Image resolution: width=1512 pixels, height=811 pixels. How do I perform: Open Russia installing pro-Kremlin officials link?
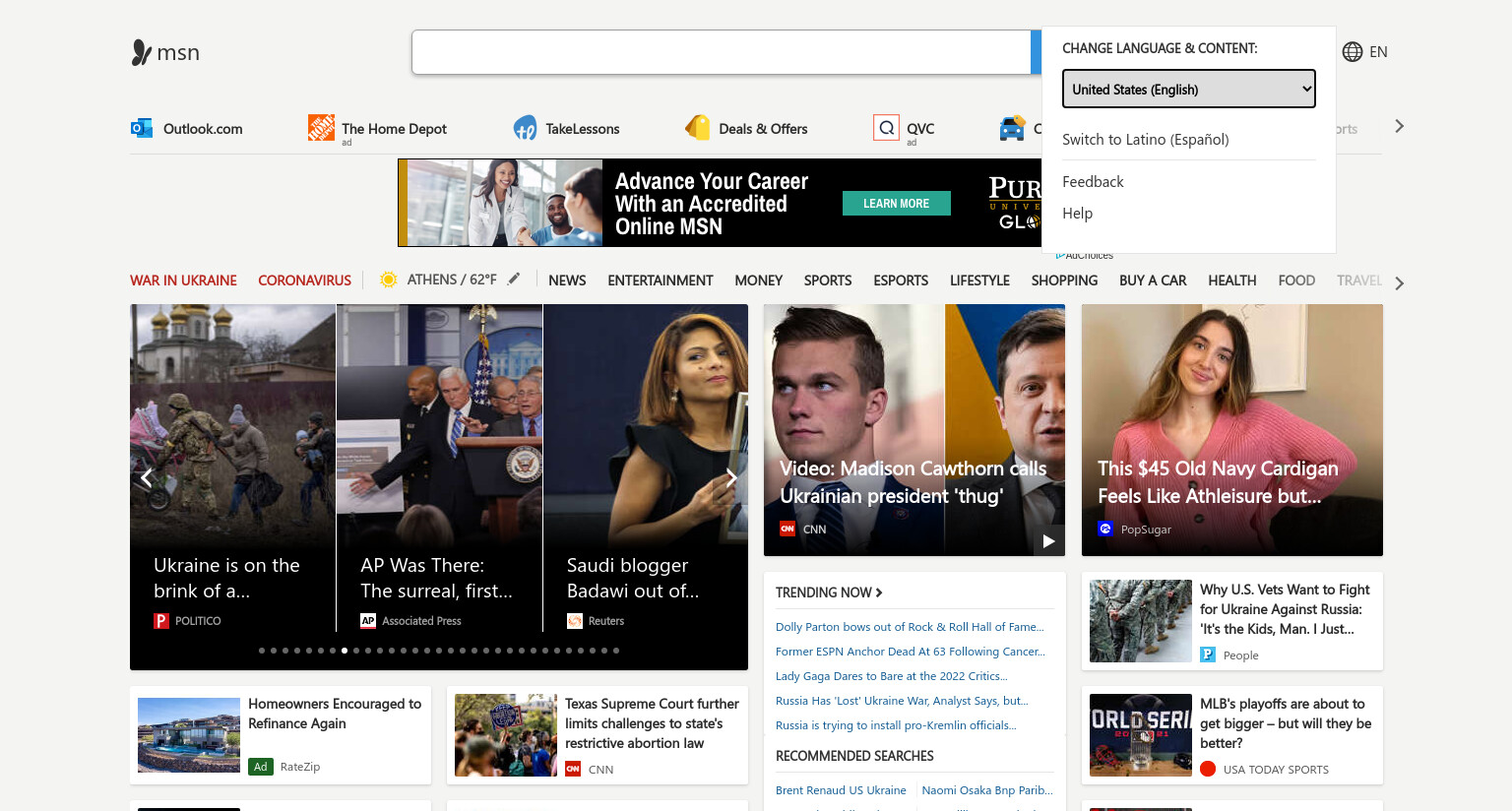click(x=896, y=725)
